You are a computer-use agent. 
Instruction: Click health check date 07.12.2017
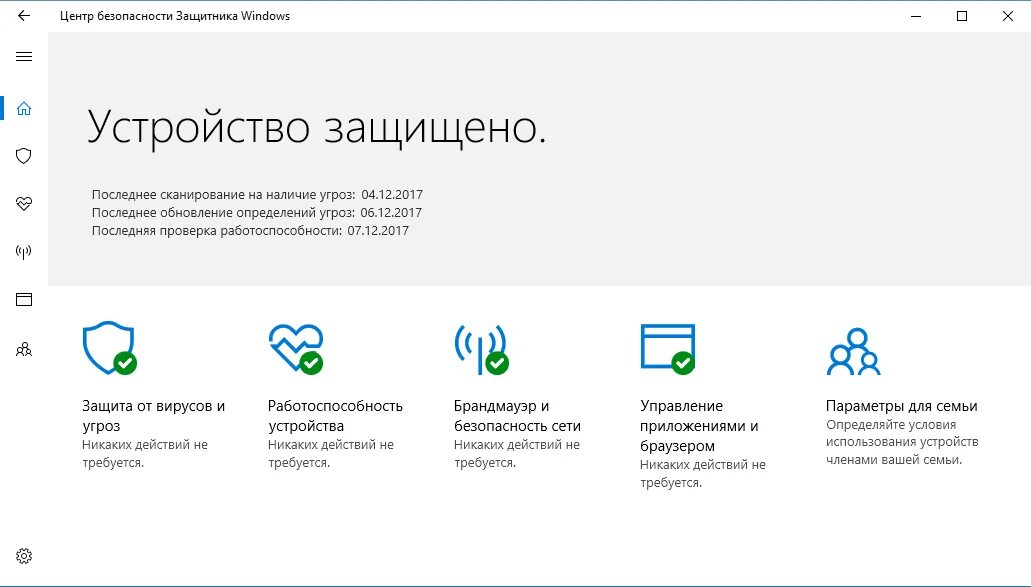click(378, 231)
